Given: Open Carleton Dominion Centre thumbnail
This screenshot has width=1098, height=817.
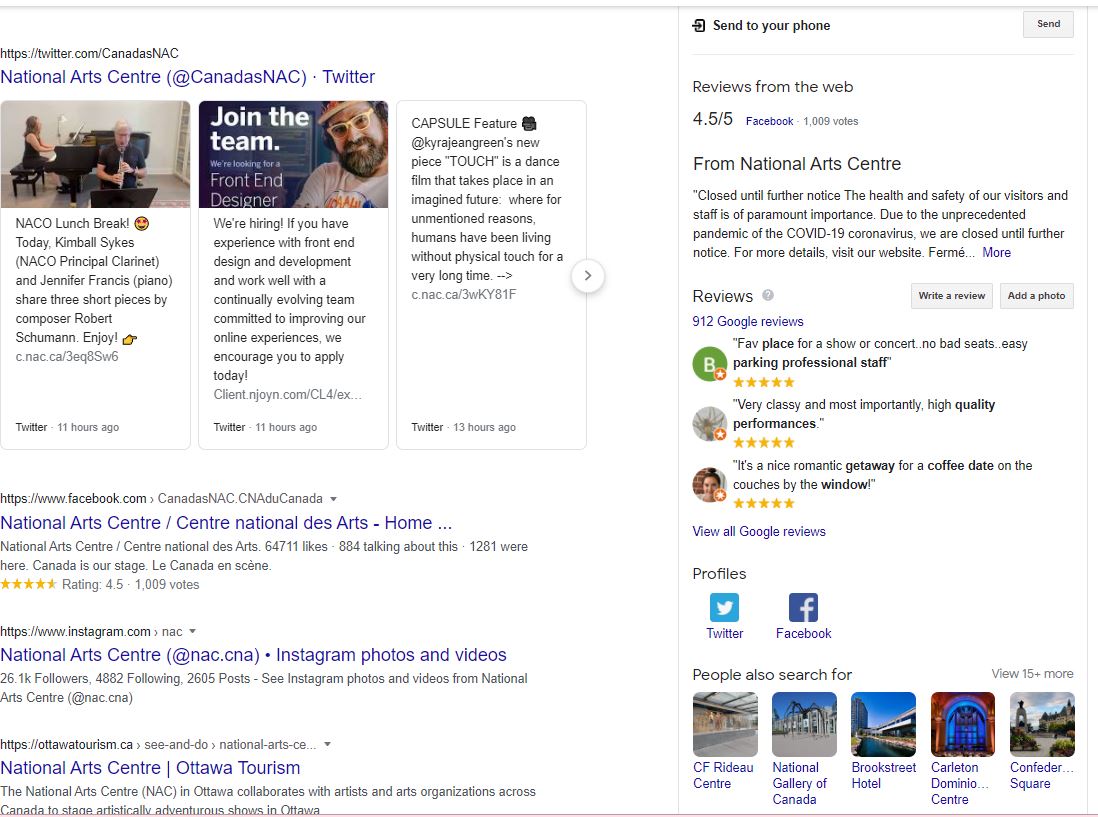Looking at the screenshot, I should tap(962, 725).
